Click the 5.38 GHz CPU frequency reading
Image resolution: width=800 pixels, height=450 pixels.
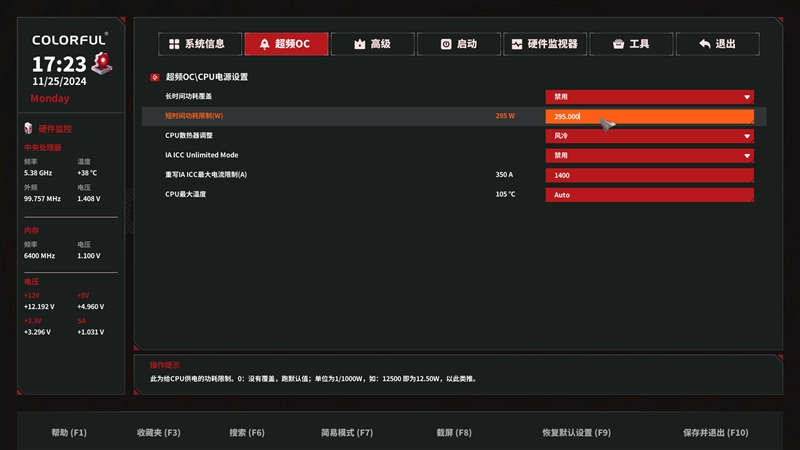point(38,173)
